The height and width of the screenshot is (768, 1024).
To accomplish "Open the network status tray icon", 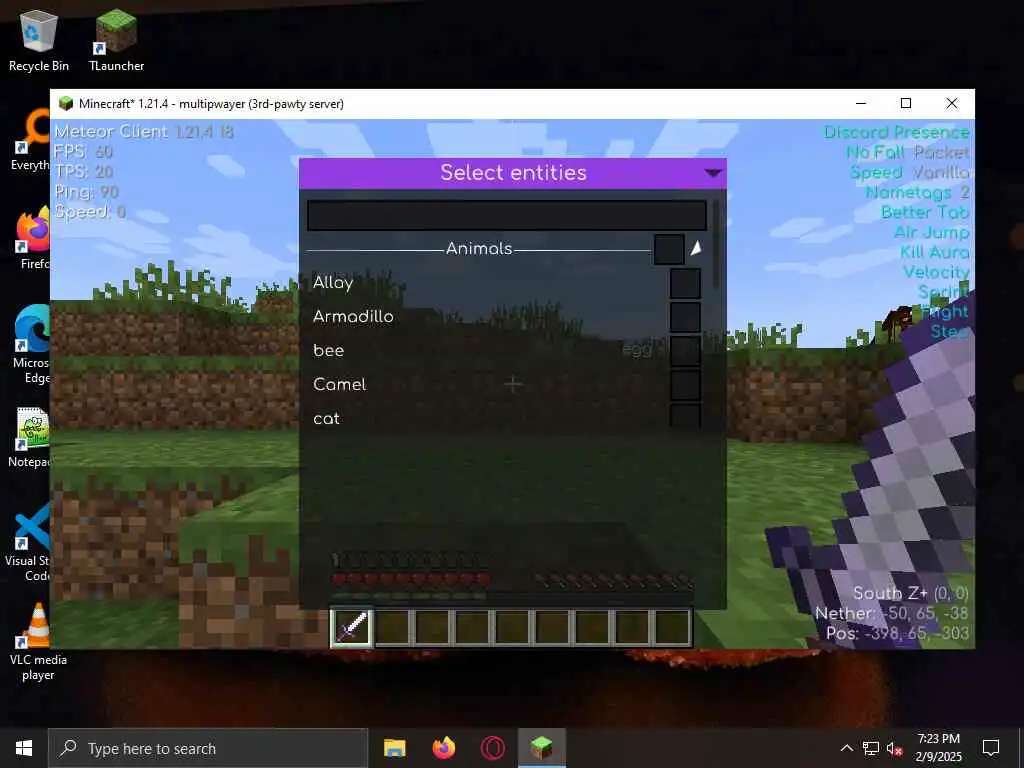I will (871, 748).
